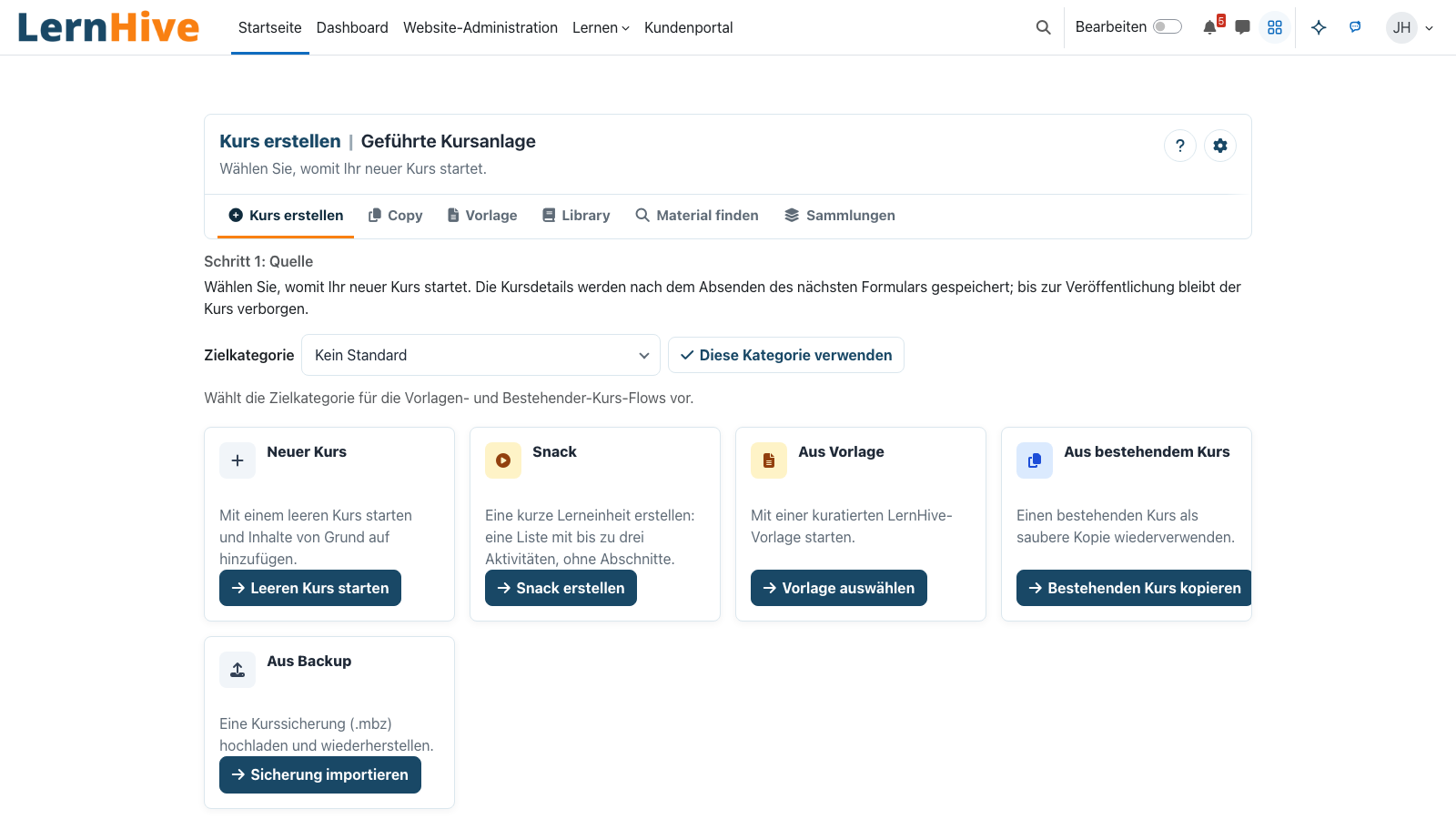Open Kundenportal in navigation
This screenshot has height=819, width=1456.
tap(689, 27)
